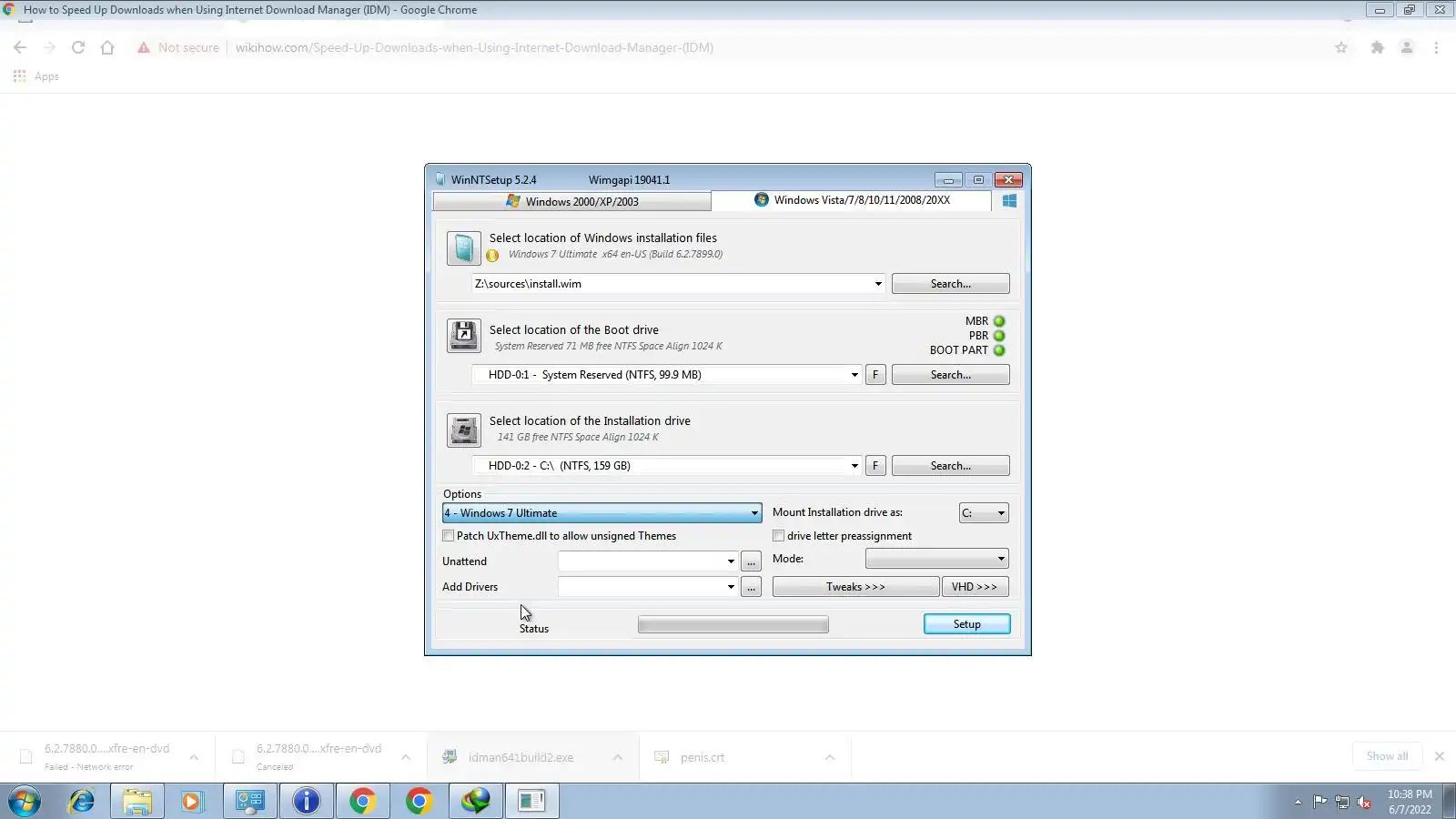Browse for drivers with the Add Drivers ellipsis button
The image size is (1456, 819).
click(751, 587)
